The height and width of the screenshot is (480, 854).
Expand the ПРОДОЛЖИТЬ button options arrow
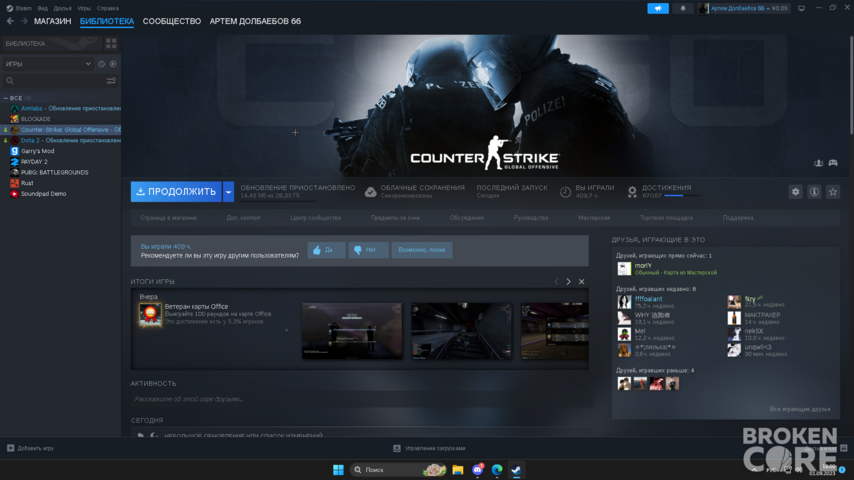click(228, 192)
